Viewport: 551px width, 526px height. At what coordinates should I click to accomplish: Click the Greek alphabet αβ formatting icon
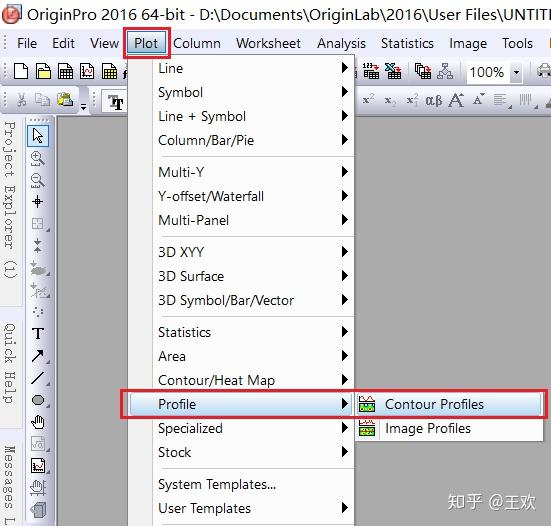(434, 100)
